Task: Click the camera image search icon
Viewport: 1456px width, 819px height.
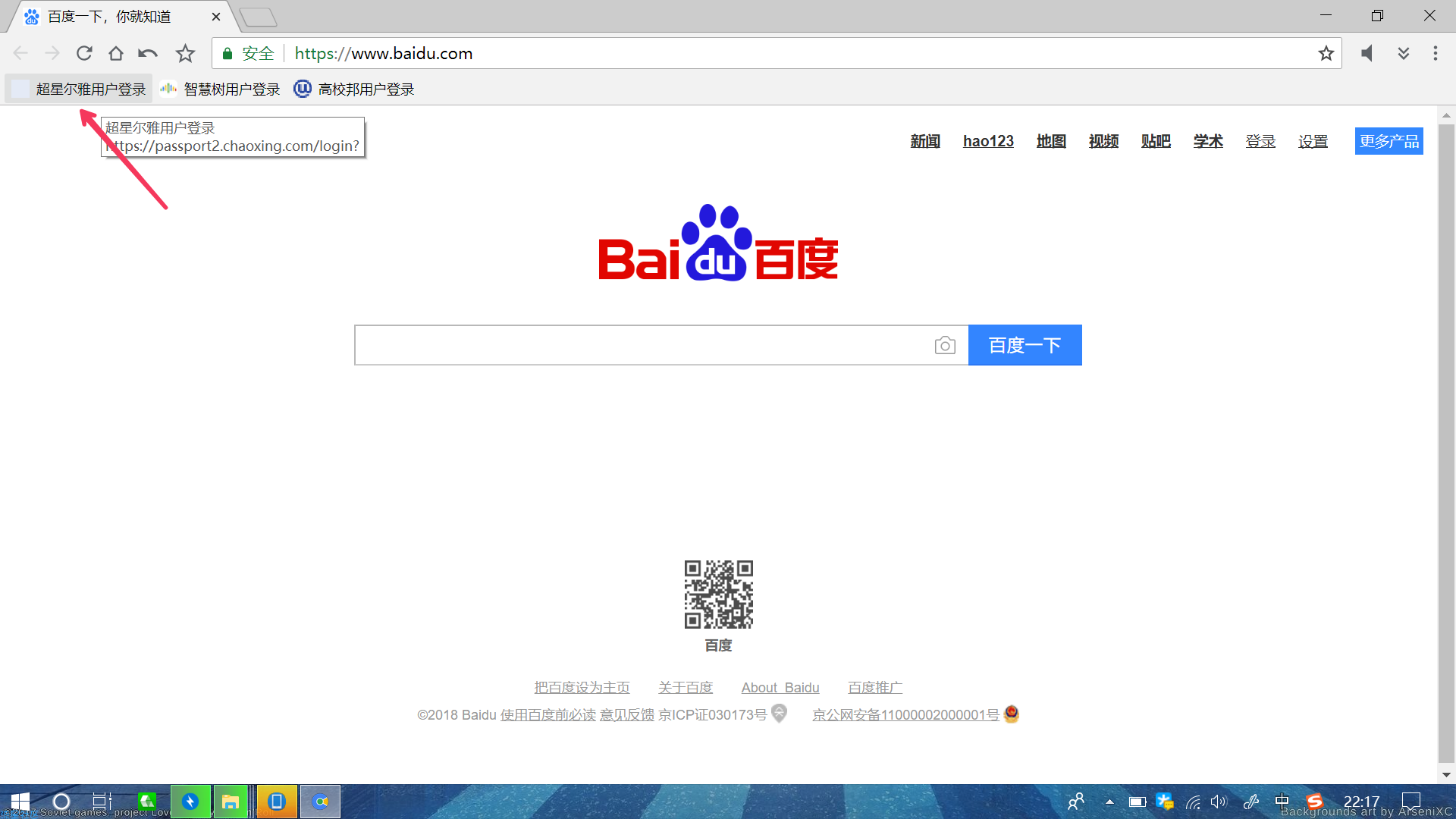Action: click(945, 345)
